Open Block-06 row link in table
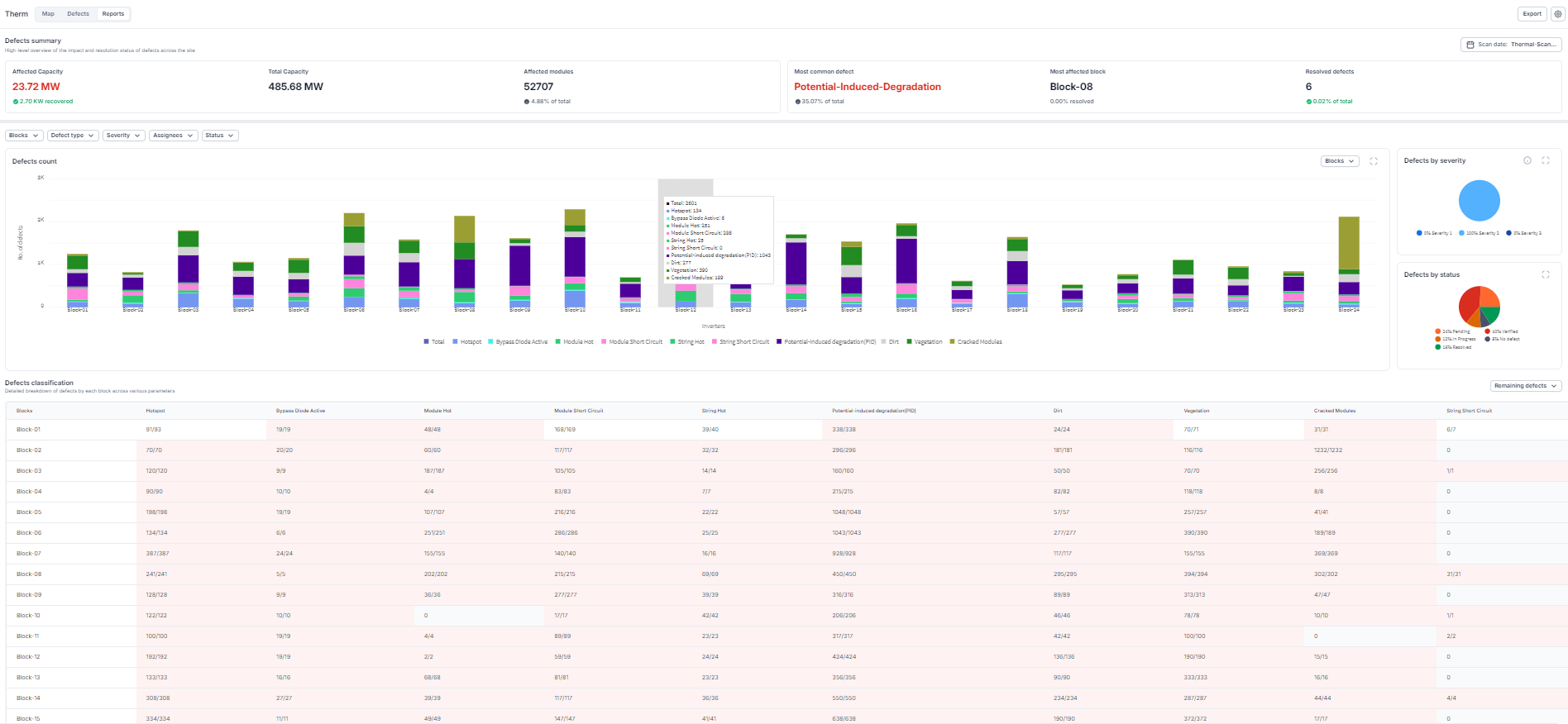The height and width of the screenshot is (724, 1568). pyautogui.click(x=29, y=533)
